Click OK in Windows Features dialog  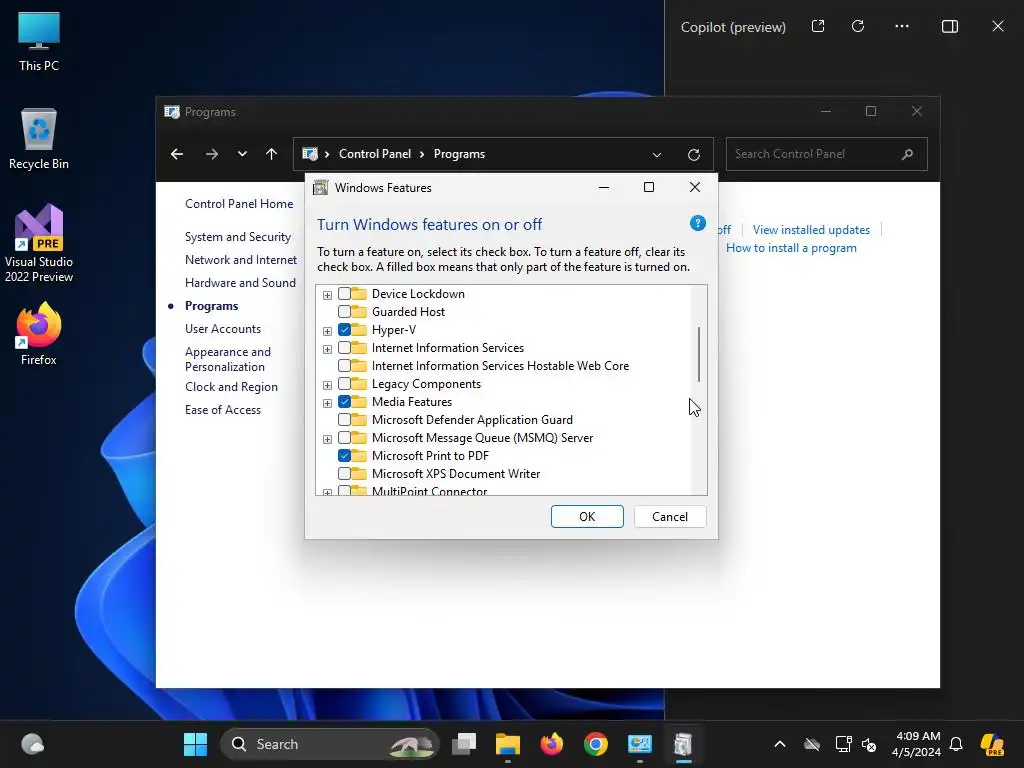587,517
